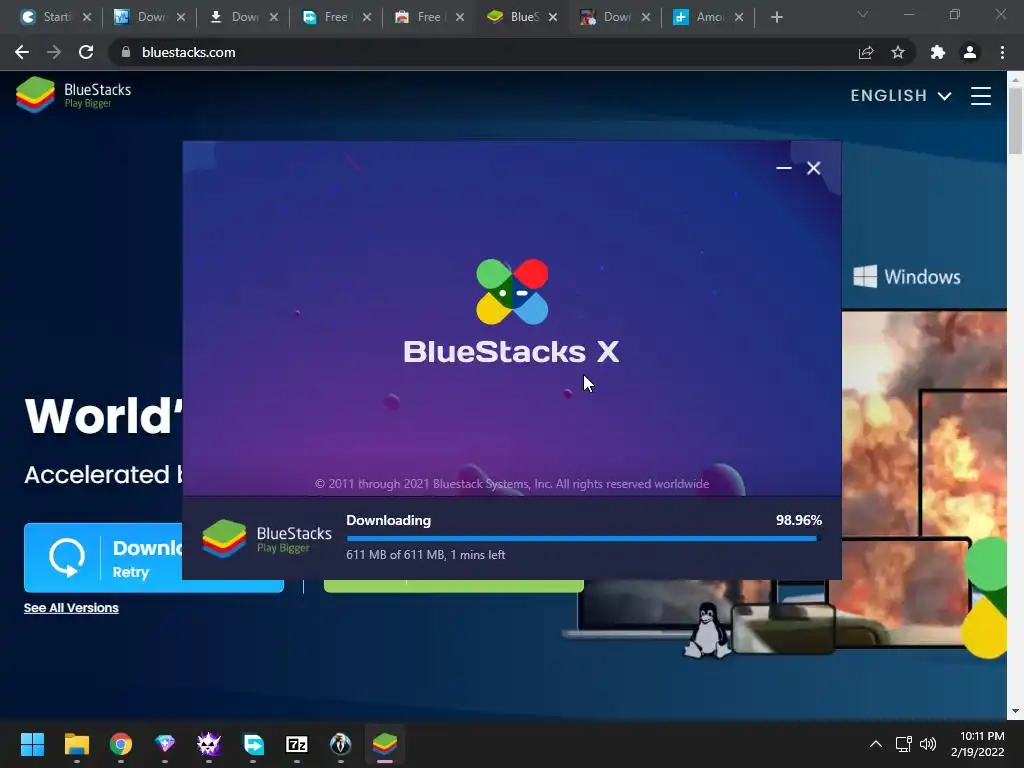1024x768 pixels.
Task: Open Chrome extensions puzzle icon
Action: coord(937,52)
